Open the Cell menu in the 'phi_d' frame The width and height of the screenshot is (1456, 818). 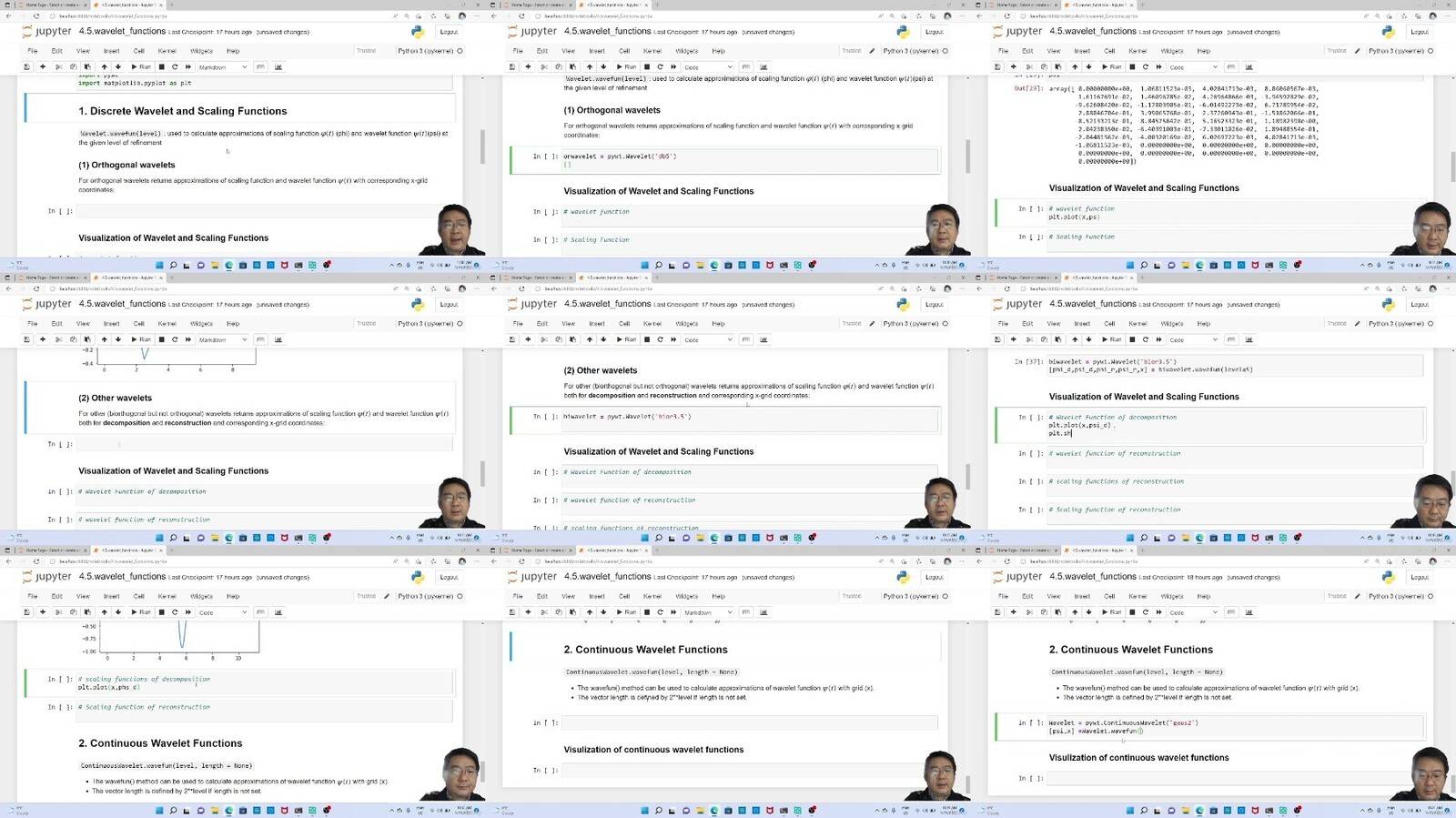click(x=139, y=597)
